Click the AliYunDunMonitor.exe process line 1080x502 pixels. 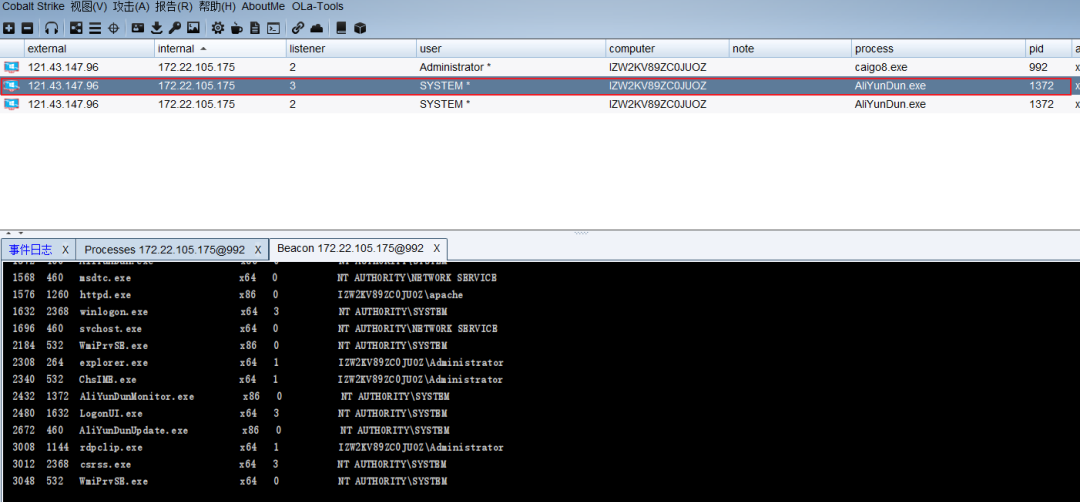231,397
